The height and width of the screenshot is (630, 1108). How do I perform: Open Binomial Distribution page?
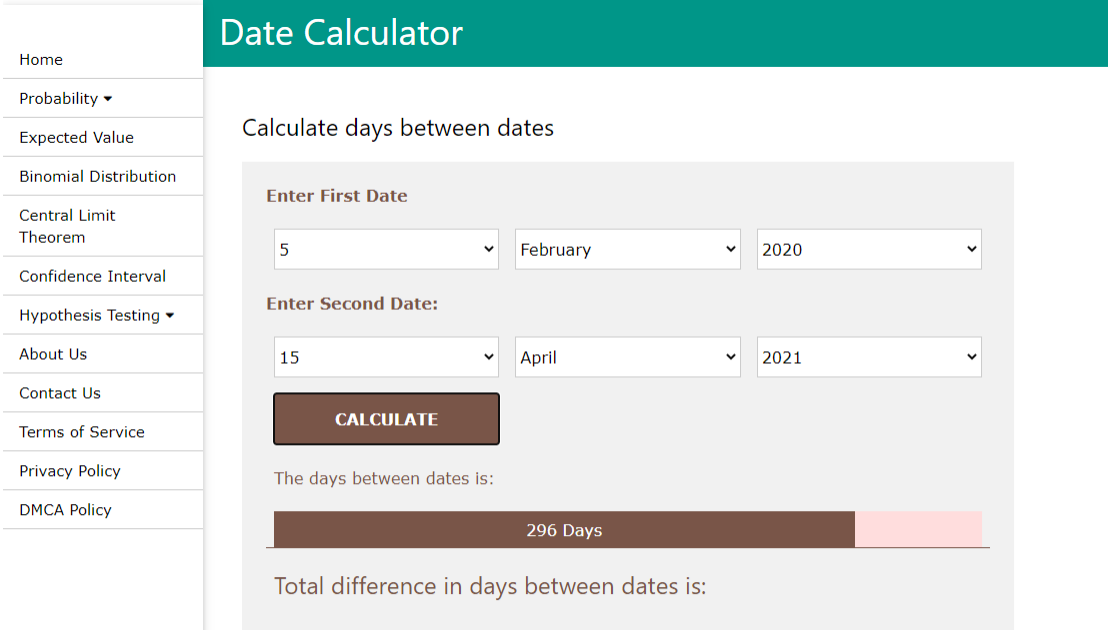[97, 177]
